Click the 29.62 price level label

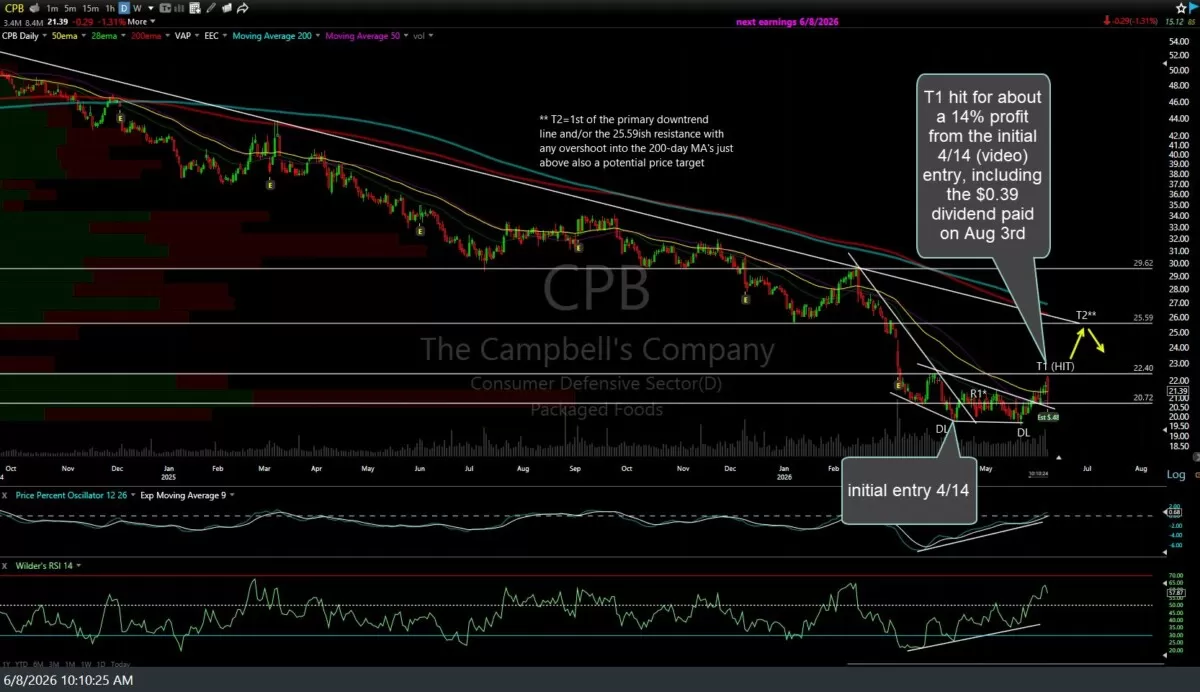tap(1144, 264)
